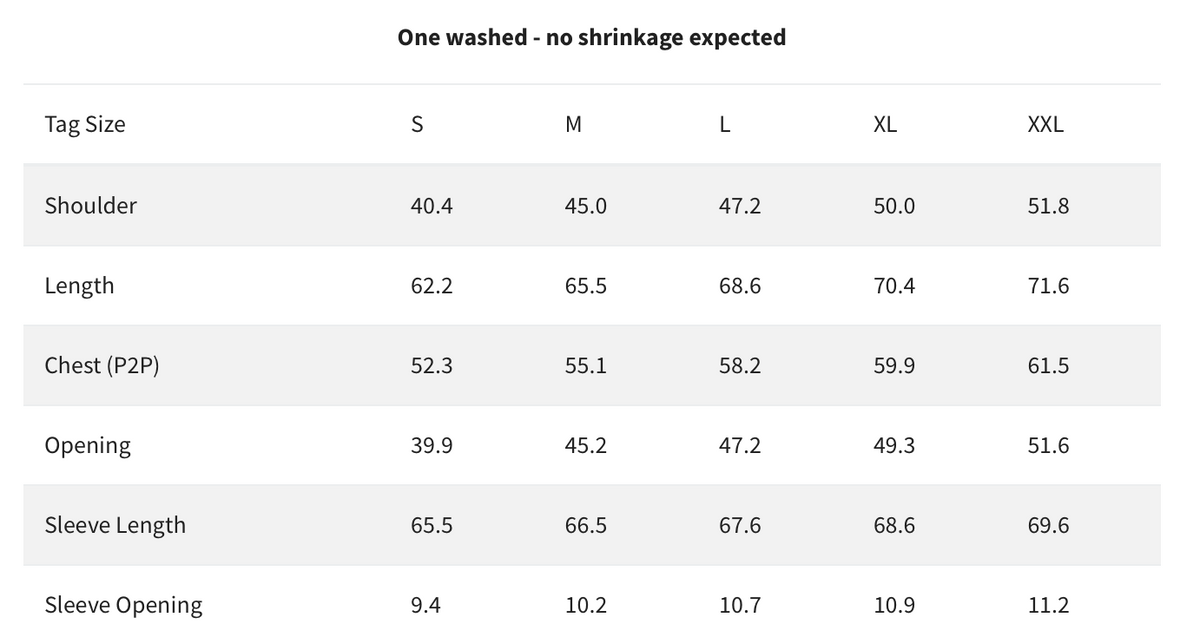Image resolution: width=1200 pixels, height=637 pixels.
Task: Click the XXL size column header
Action: pyautogui.click(x=1046, y=125)
